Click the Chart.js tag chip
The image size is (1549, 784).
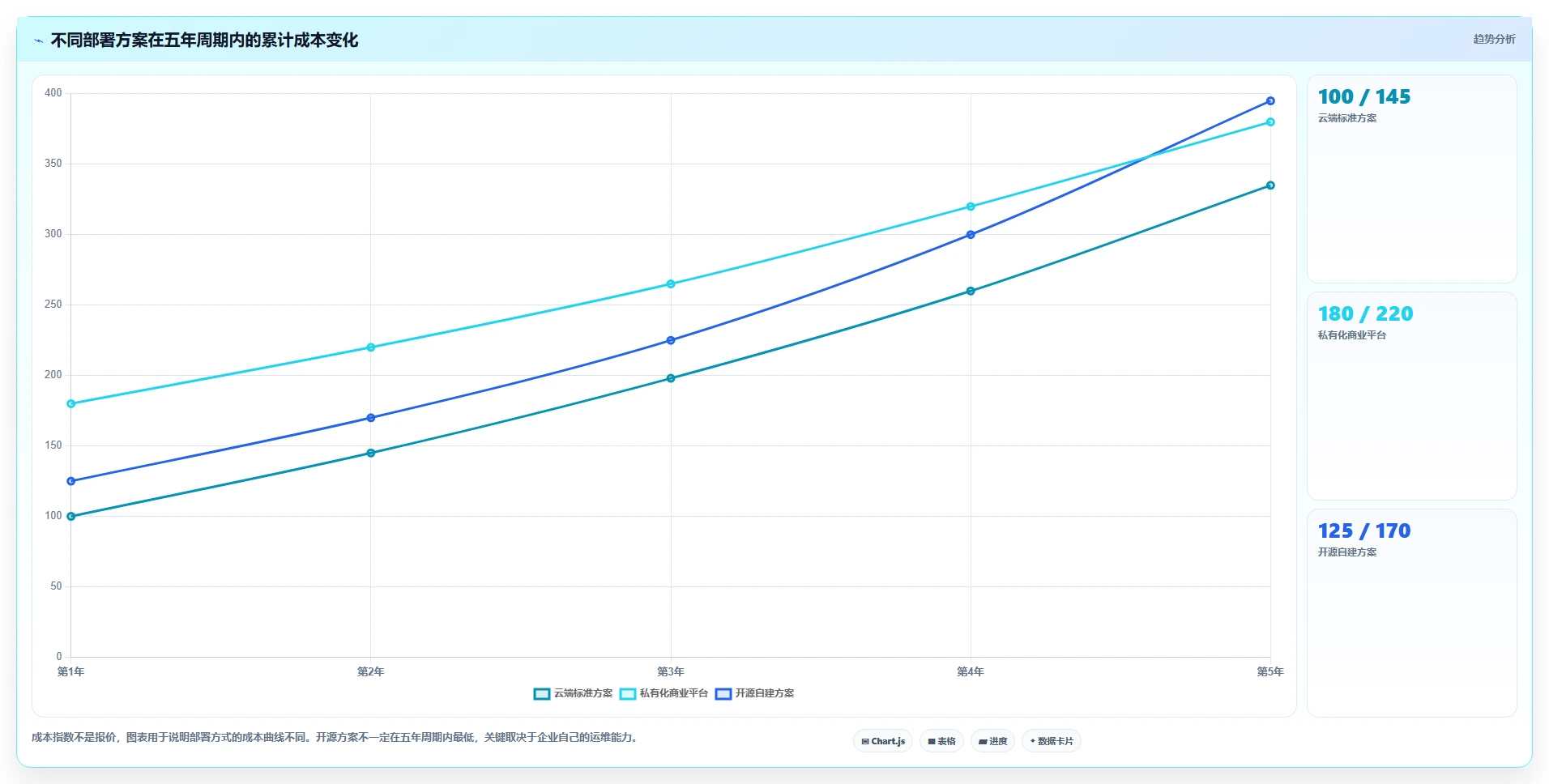tap(883, 741)
